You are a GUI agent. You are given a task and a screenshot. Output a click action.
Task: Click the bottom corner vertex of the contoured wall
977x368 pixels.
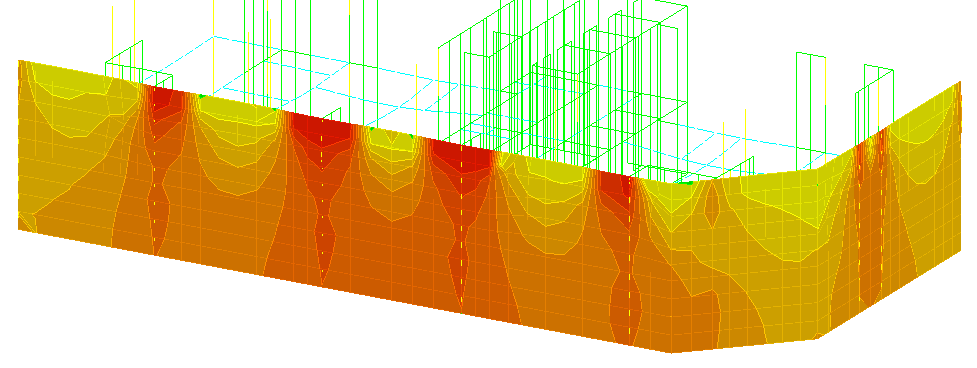[x=671, y=353]
